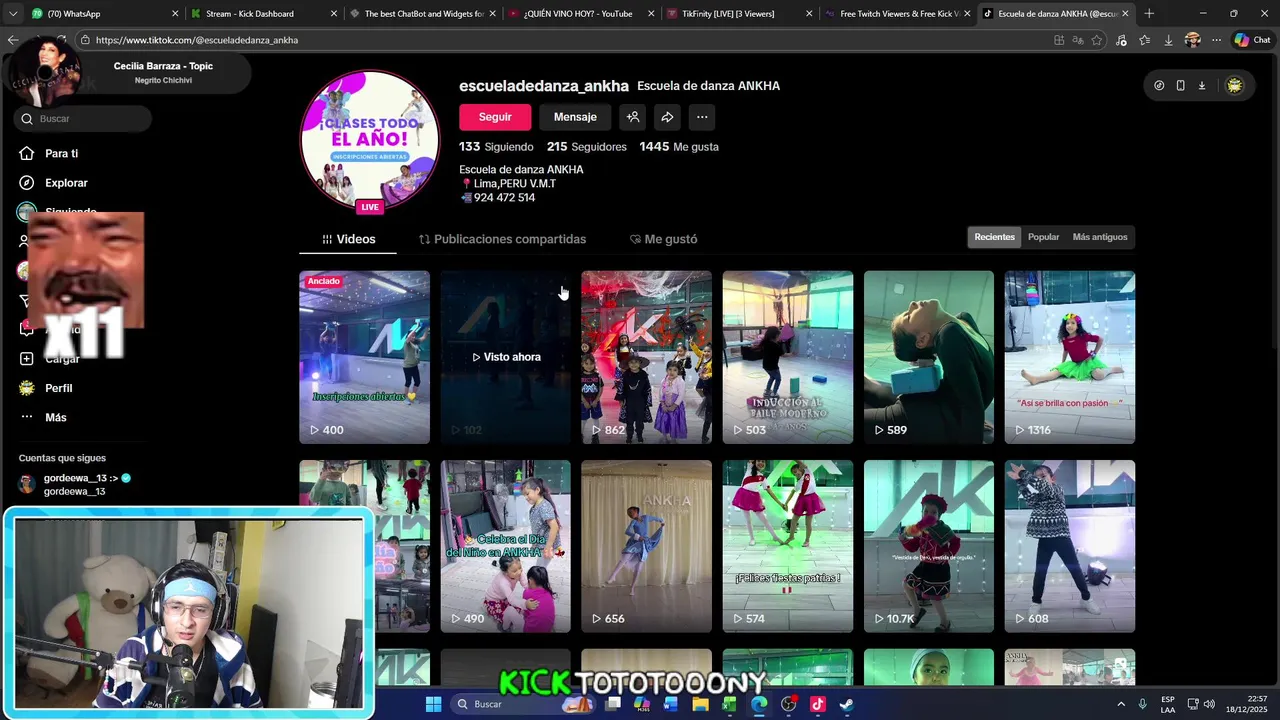The width and height of the screenshot is (1280, 720).
Task: Open the video with 574 views
Action: click(788, 546)
